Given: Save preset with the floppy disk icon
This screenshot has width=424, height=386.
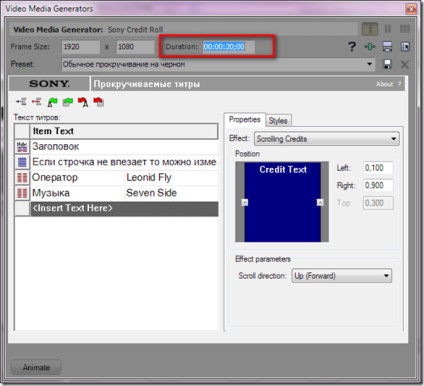Looking at the screenshot, I should click(387, 64).
